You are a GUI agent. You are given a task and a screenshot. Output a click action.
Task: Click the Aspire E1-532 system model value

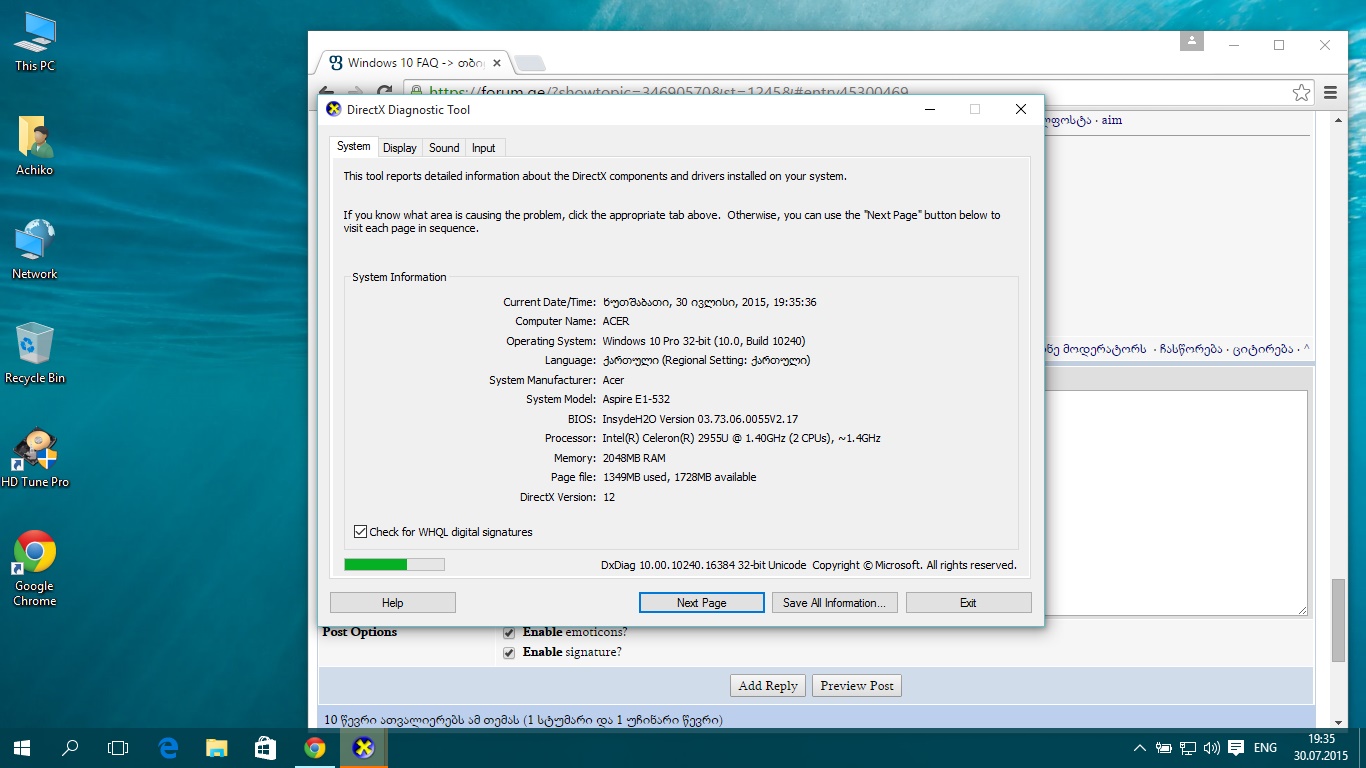pyautogui.click(x=636, y=399)
